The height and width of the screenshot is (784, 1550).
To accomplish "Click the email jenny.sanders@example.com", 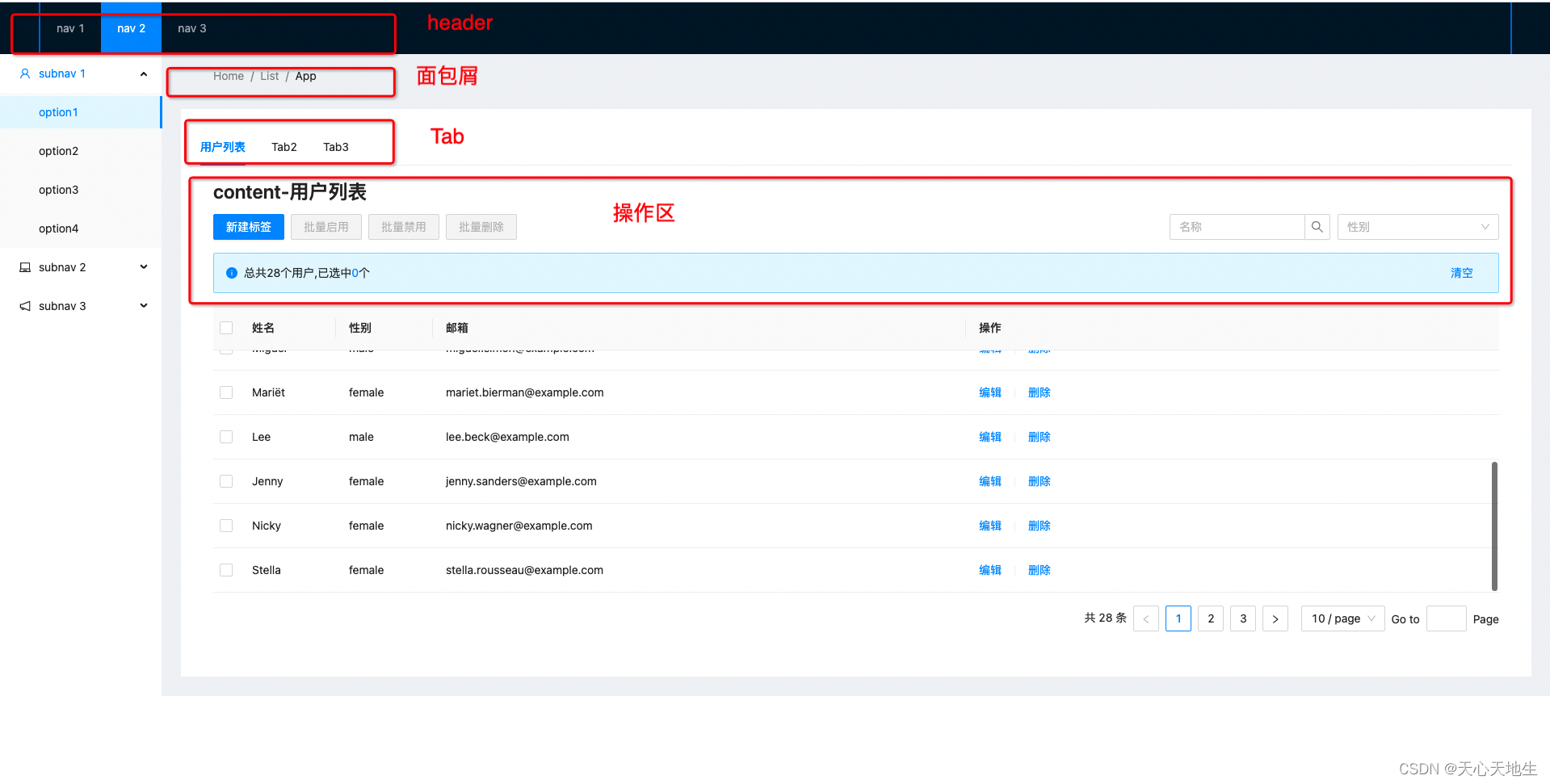I will tap(521, 481).
